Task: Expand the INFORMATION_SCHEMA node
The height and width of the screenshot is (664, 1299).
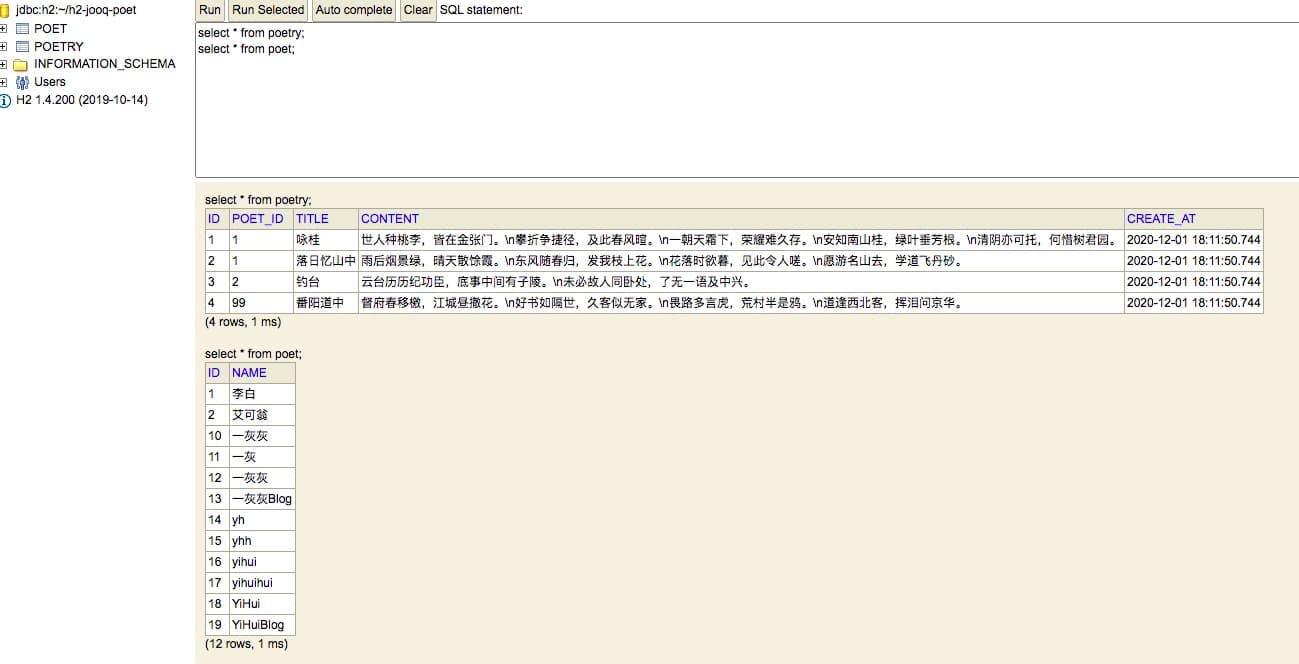Action: click(x=4, y=65)
